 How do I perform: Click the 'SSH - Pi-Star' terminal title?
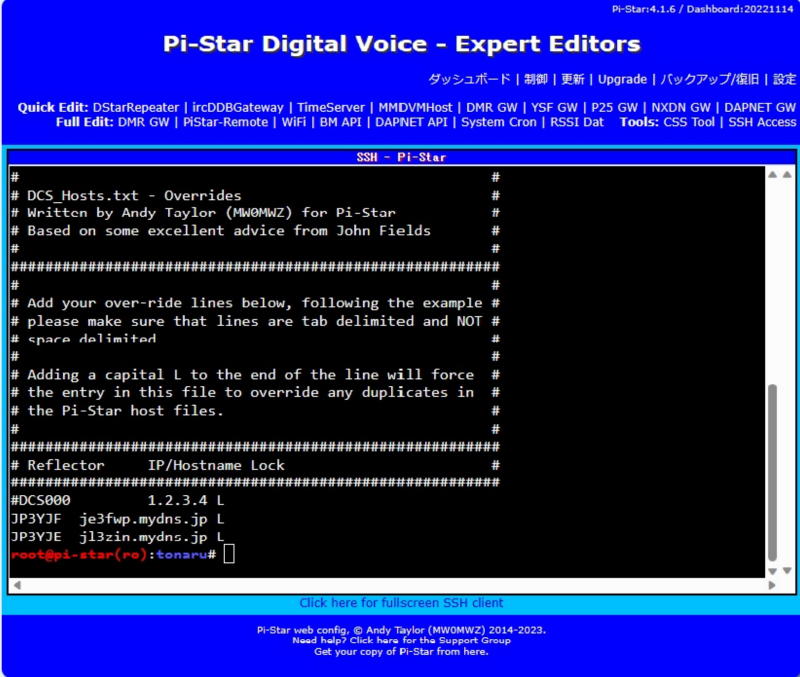click(401, 157)
